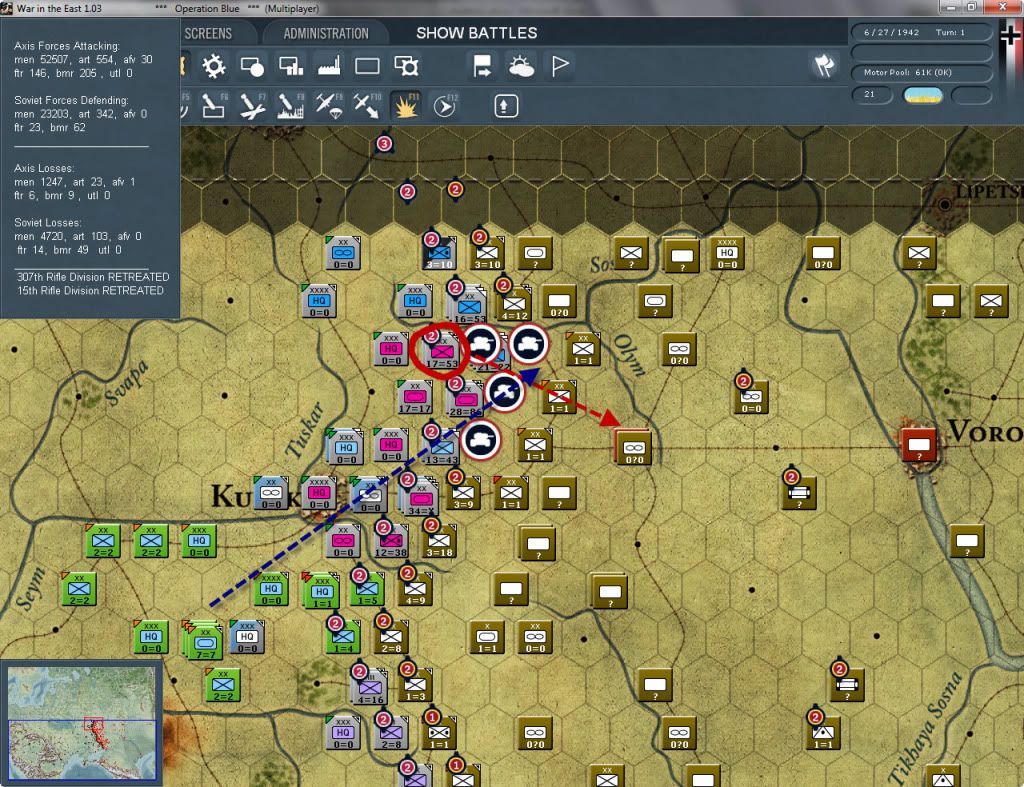
Task: Select the pink 12=38 unit
Action: click(x=391, y=541)
